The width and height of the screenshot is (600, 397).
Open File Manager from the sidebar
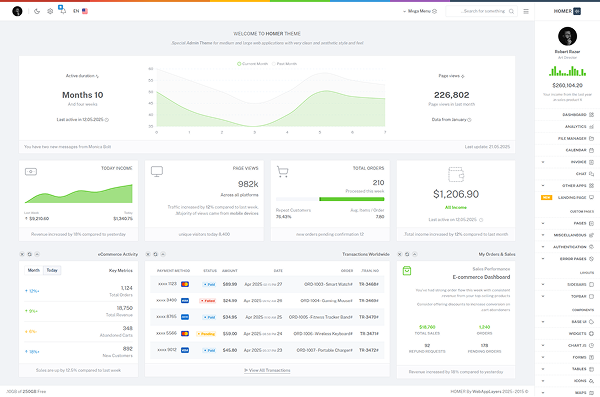(x=567, y=138)
